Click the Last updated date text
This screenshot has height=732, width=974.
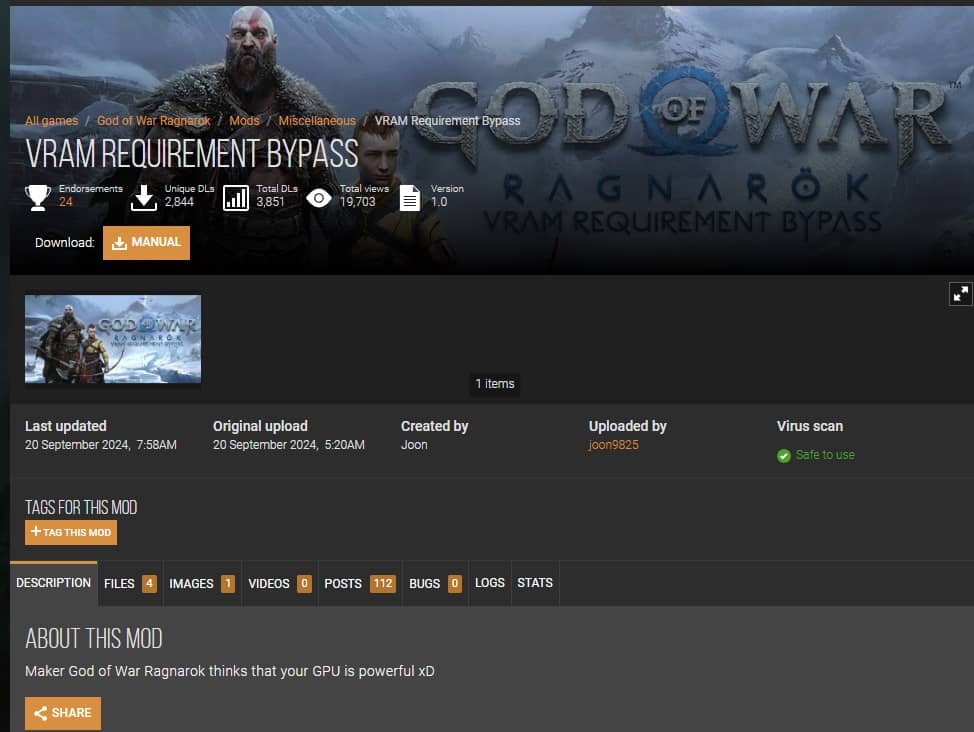click(101, 445)
